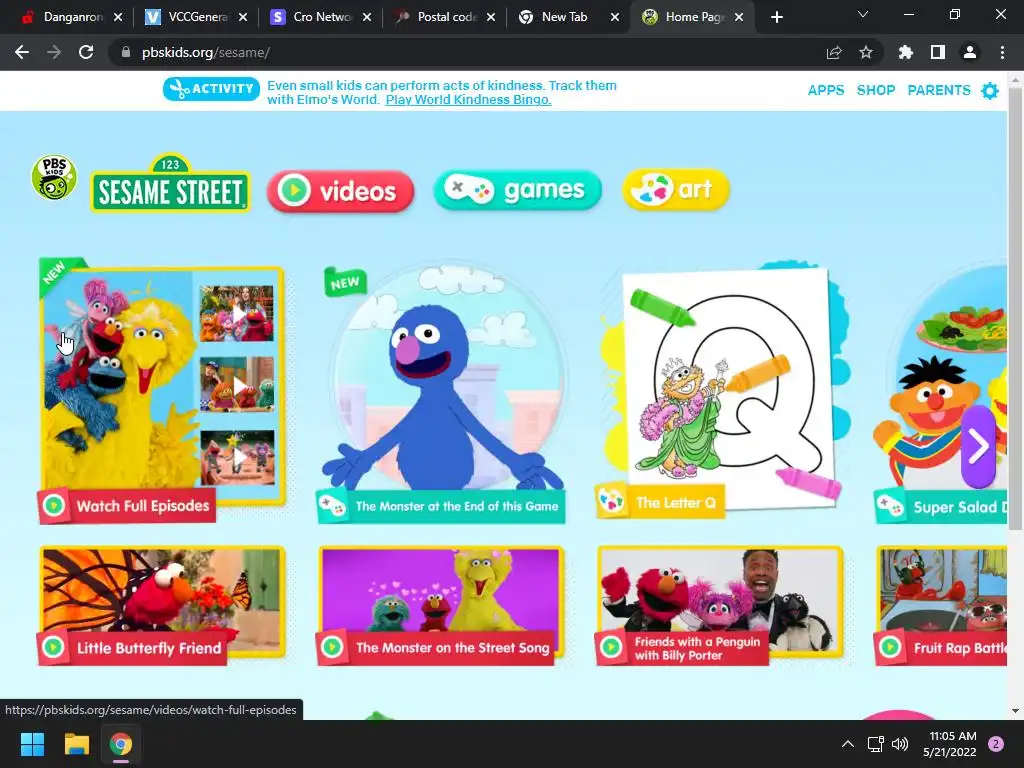Toggle the browser side panel
This screenshot has height=768, width=1024.
tap(938, 52)
